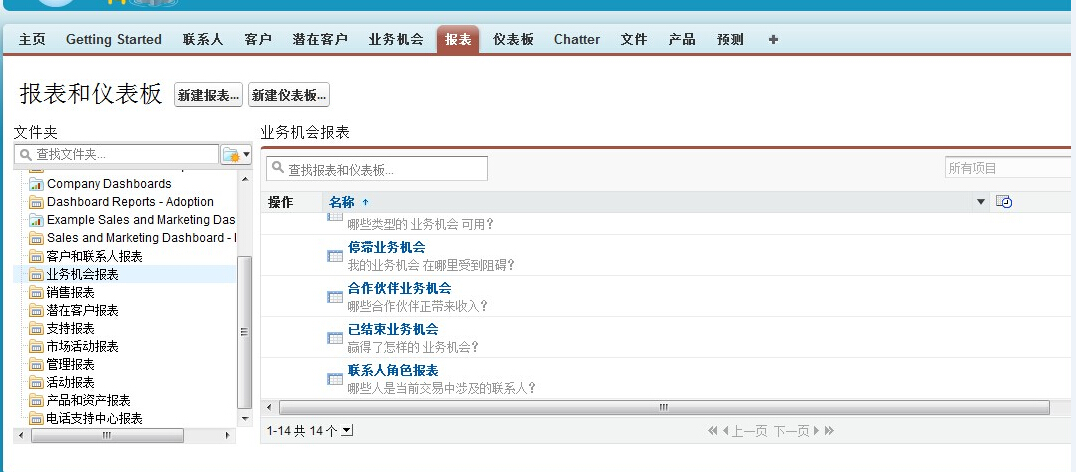Image resolution: width=1076 pixels, height=472 pixels.
Task: Click the report icon beside 联系人角色报表
Action: [335, 379]
